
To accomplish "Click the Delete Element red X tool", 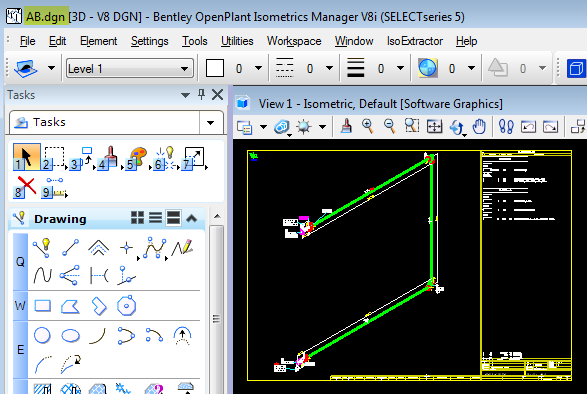I will 25,187.
